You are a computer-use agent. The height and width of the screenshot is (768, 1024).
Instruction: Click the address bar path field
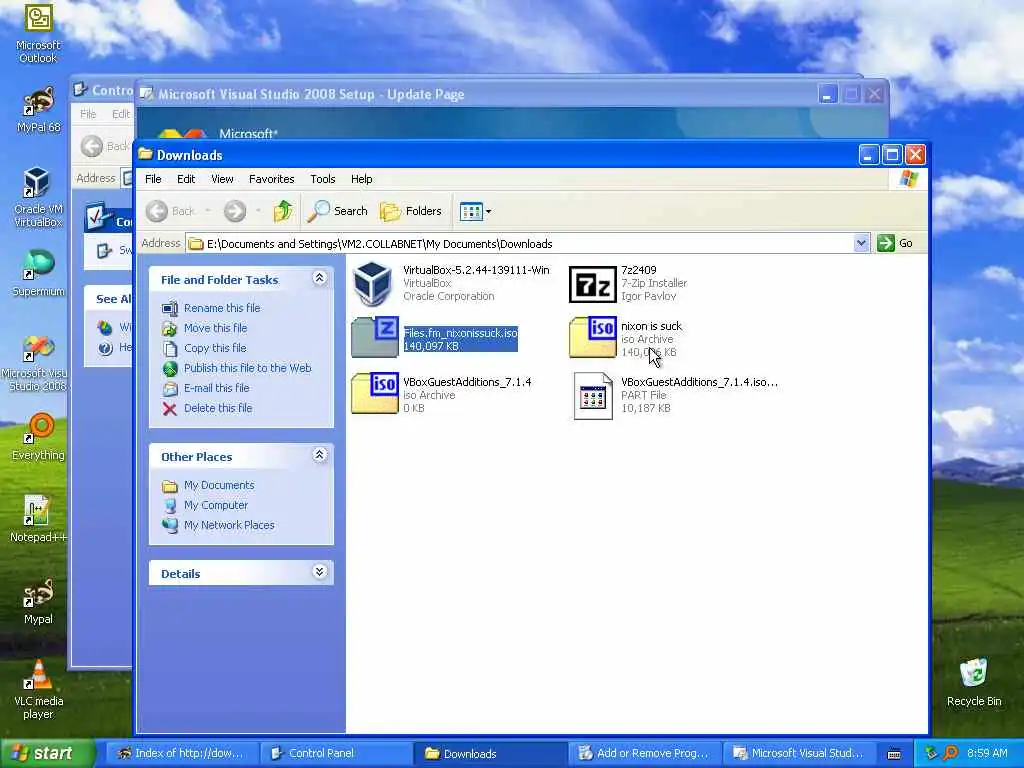pos(520,244)
